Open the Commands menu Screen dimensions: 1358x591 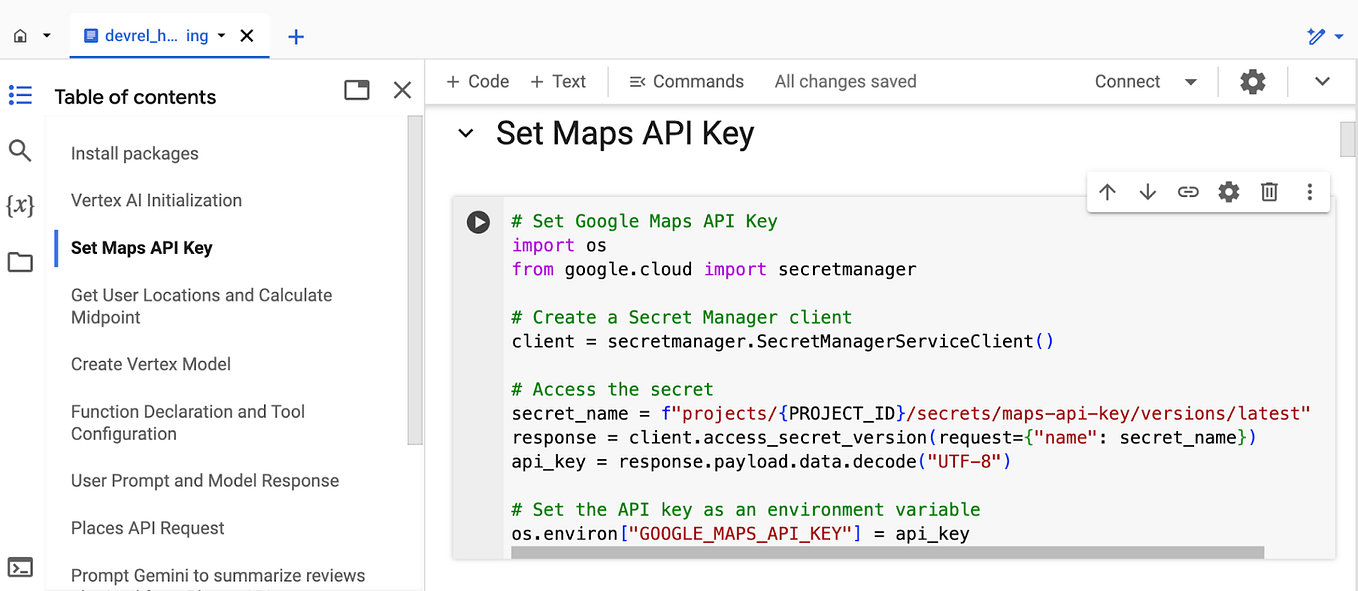686,81
